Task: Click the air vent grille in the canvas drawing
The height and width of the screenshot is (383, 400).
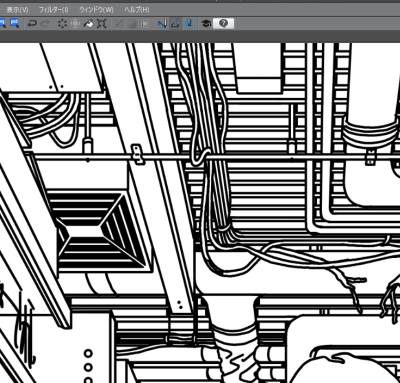Action: [100, 230]
